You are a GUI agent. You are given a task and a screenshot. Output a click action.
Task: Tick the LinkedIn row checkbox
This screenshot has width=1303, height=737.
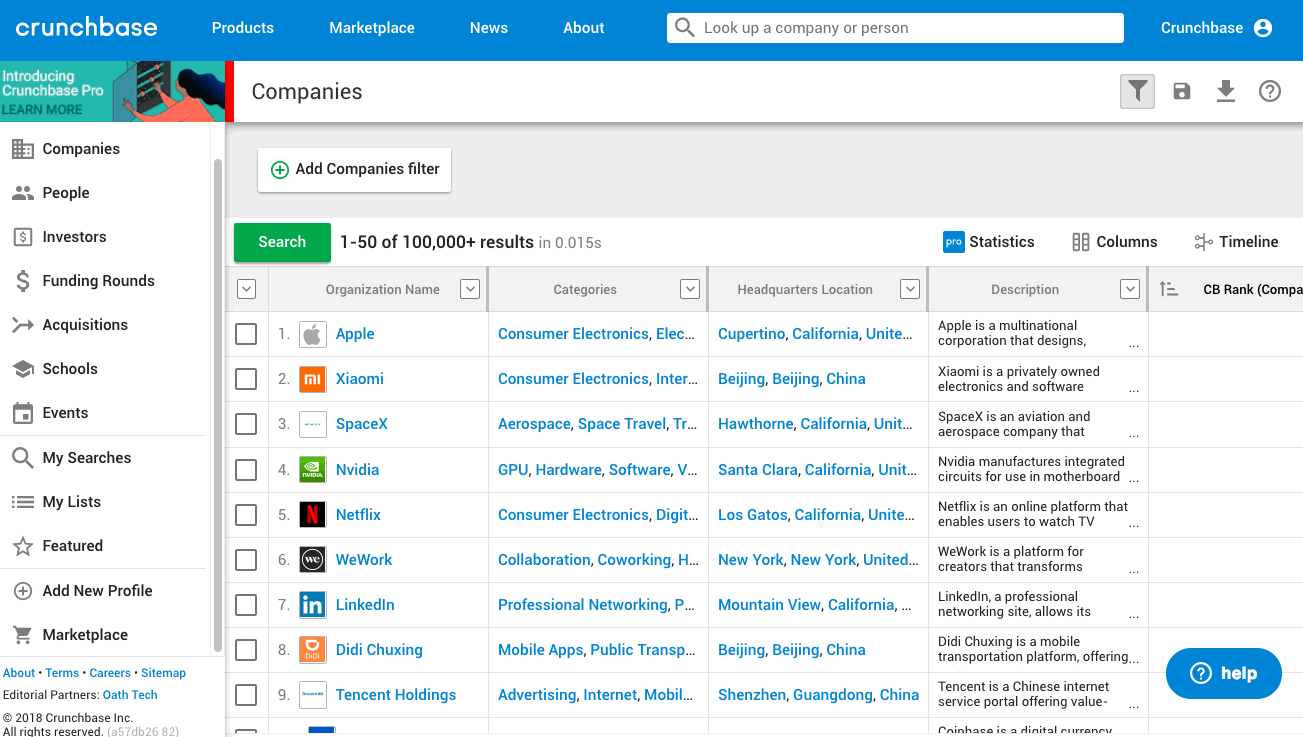coord(246,605)
